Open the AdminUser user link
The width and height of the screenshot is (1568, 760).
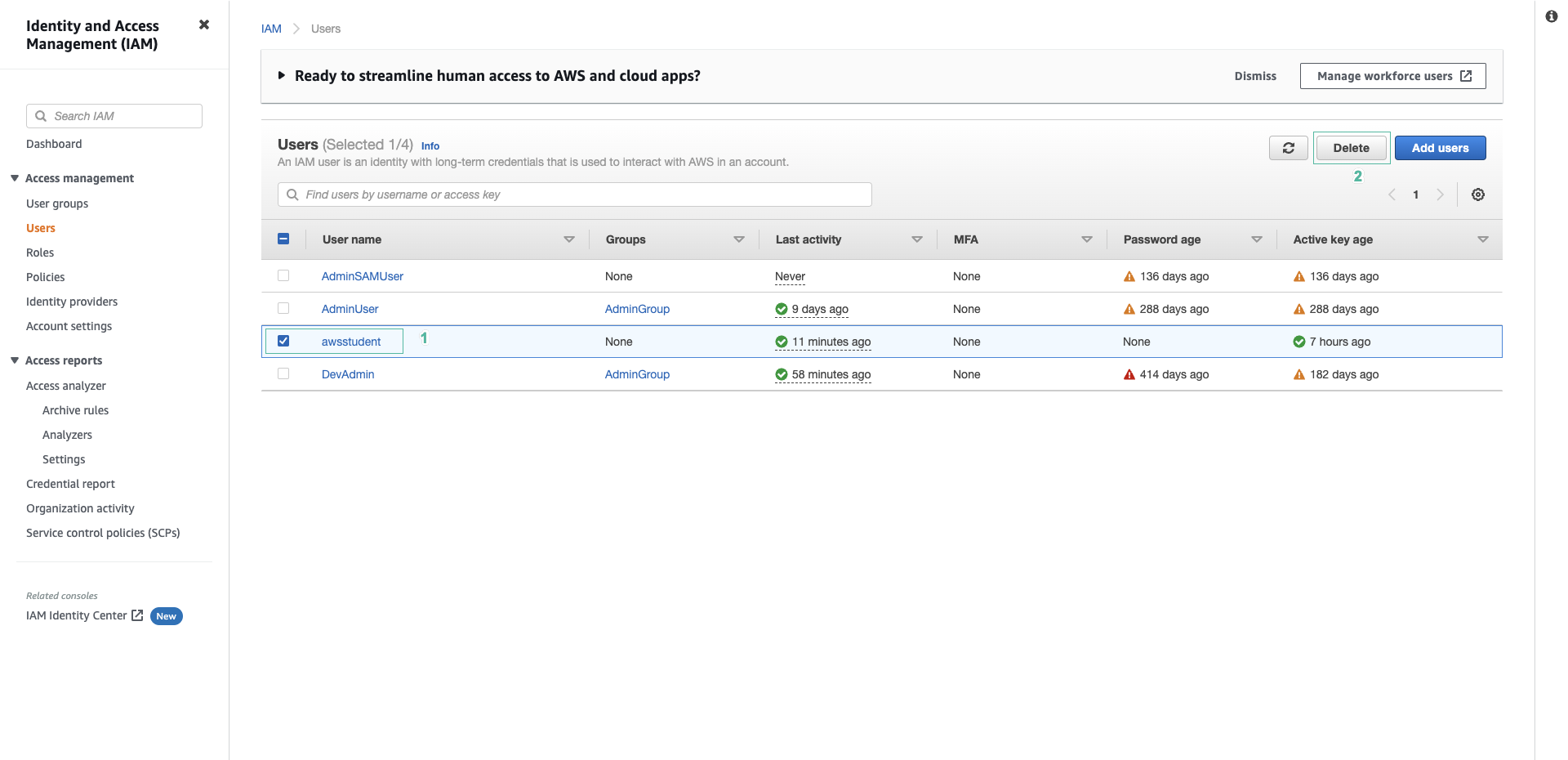tap(350, 309)
